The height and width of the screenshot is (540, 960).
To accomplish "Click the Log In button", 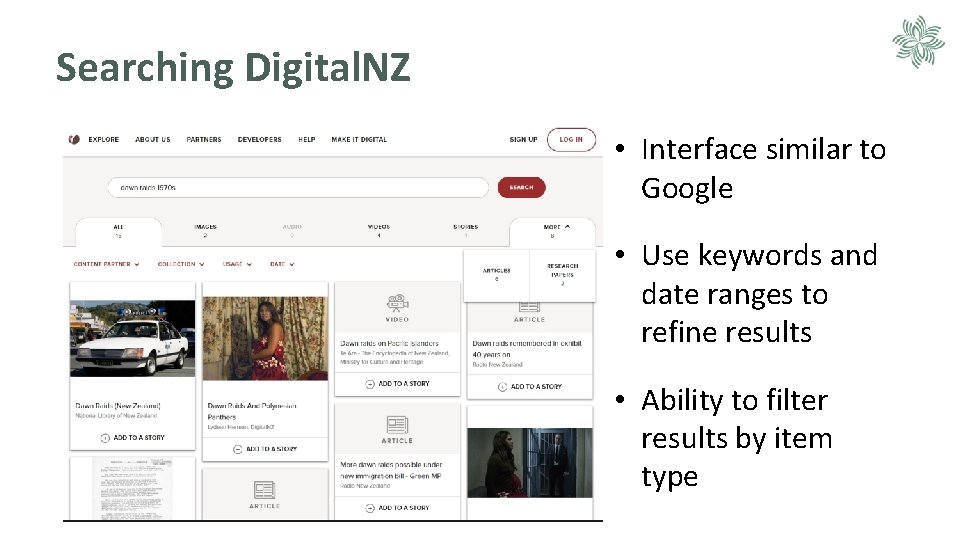I will (571, 140).
